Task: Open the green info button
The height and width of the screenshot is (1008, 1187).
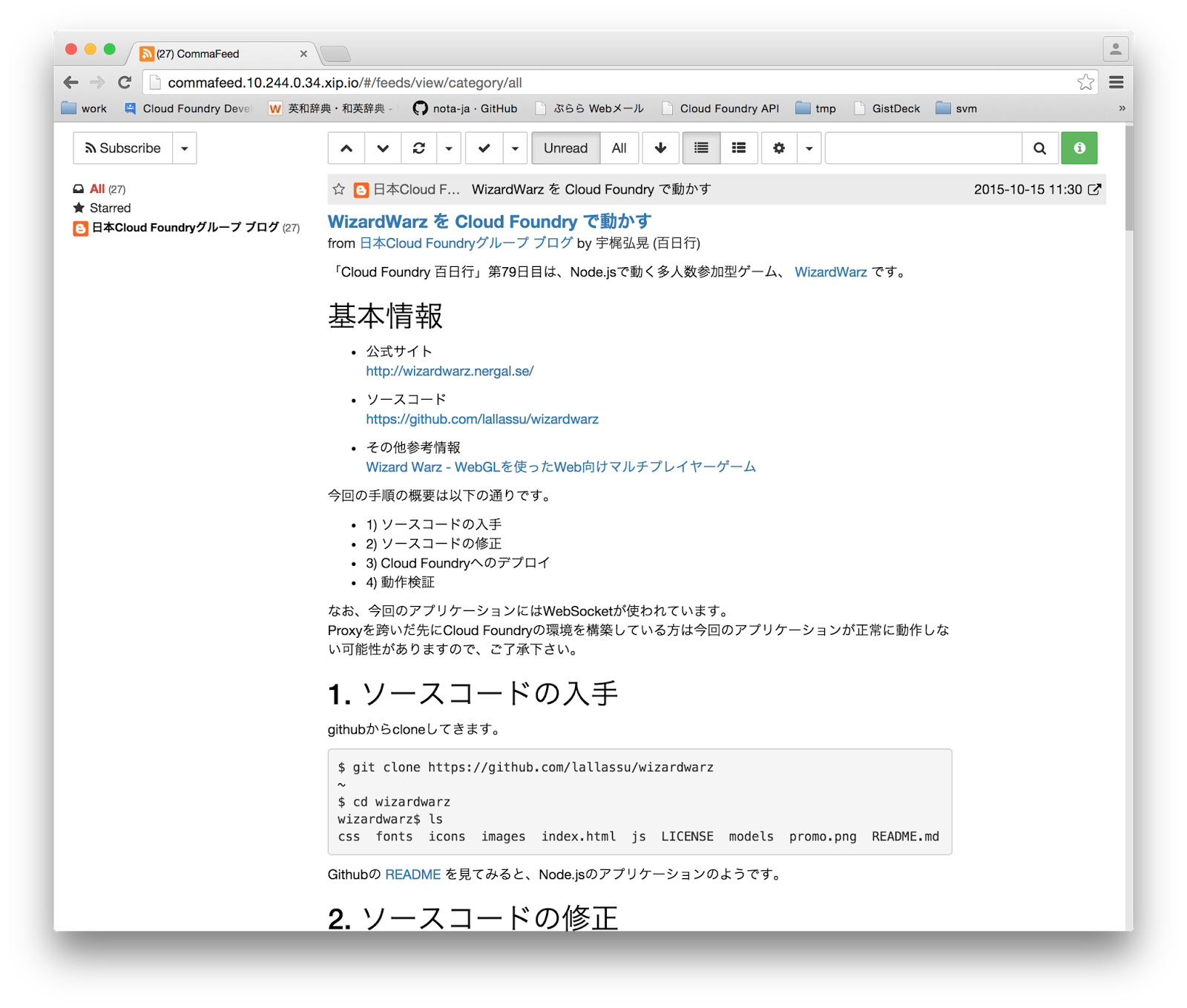Action: tap(1079, 148)
